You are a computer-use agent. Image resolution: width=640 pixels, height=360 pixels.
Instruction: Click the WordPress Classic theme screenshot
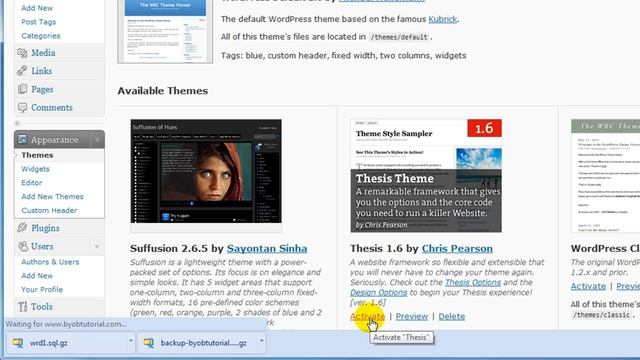pos(605,176)
